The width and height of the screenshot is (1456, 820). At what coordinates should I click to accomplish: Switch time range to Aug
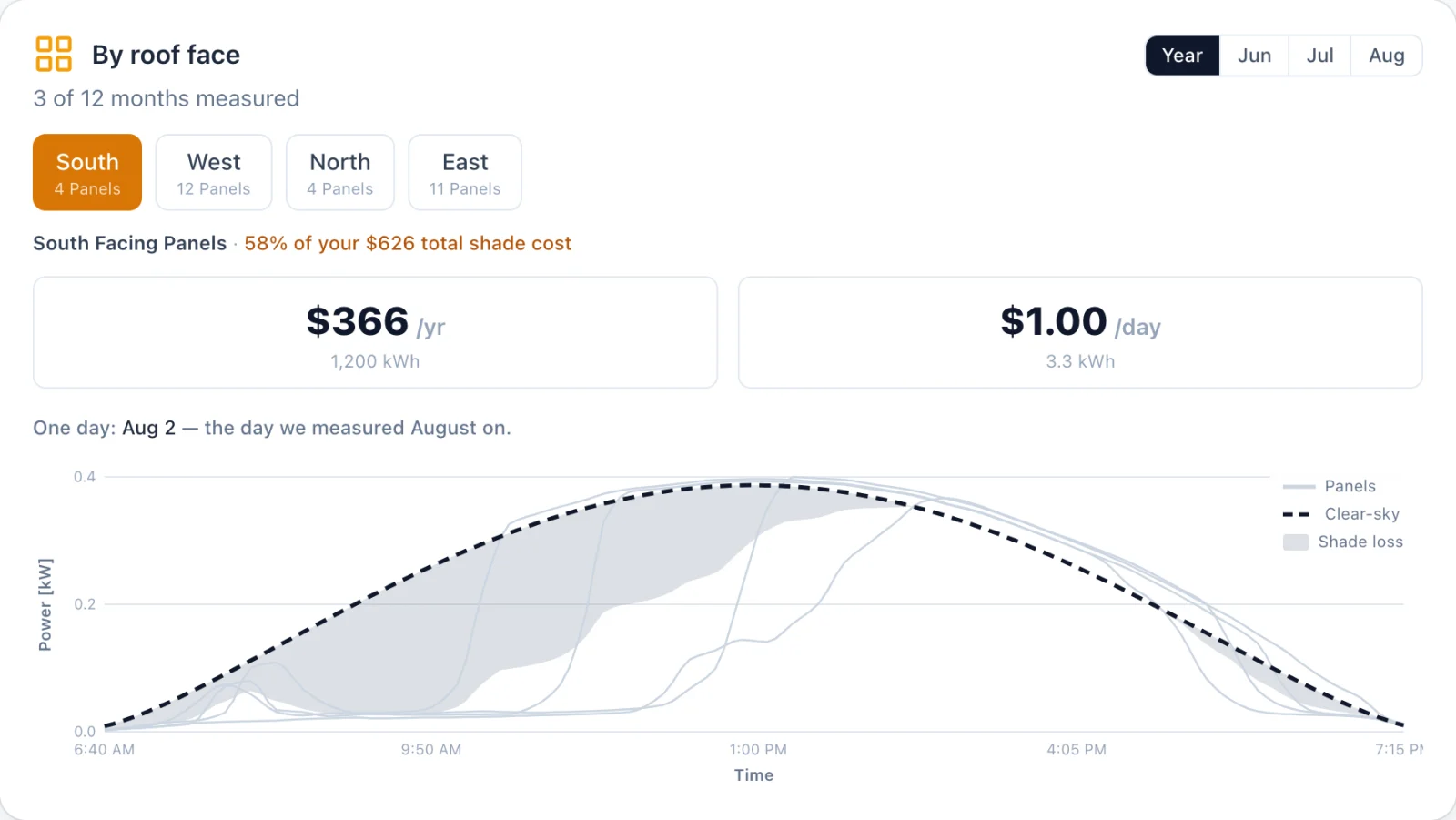pos(1386,56)
